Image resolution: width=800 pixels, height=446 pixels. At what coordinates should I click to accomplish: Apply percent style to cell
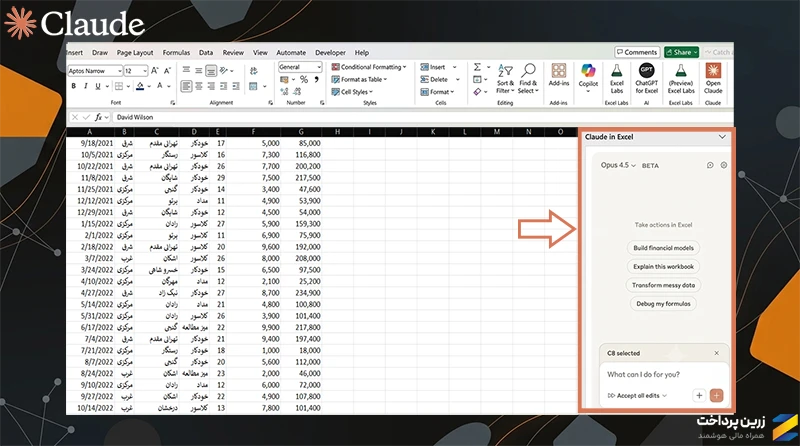pyautogui.click(x=304, y=79)
